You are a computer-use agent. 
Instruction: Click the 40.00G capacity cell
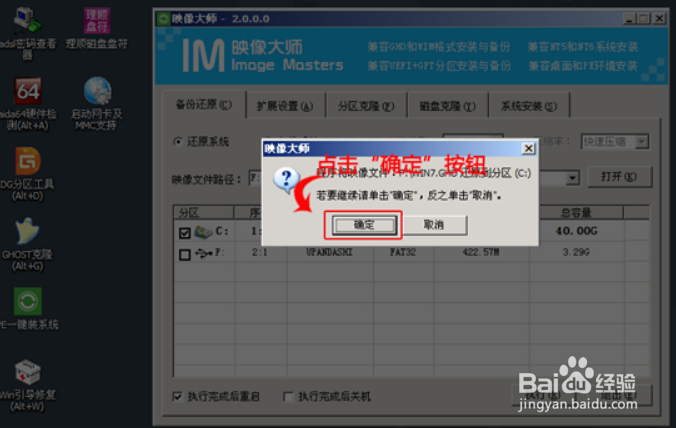[x=576, y=231]
